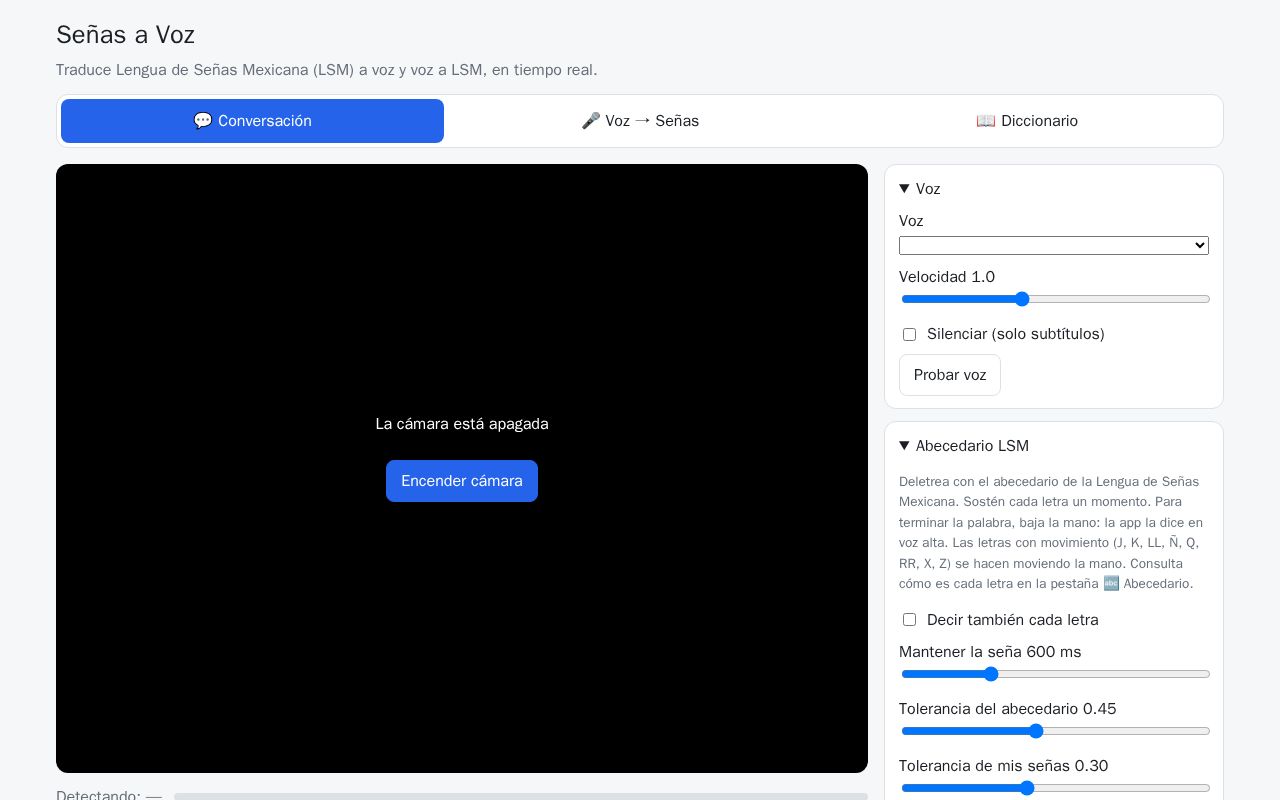The height and width of the screenshot is (800, 1280).
Task: Open the Voz → Señas tab
Action: point(640,121)
